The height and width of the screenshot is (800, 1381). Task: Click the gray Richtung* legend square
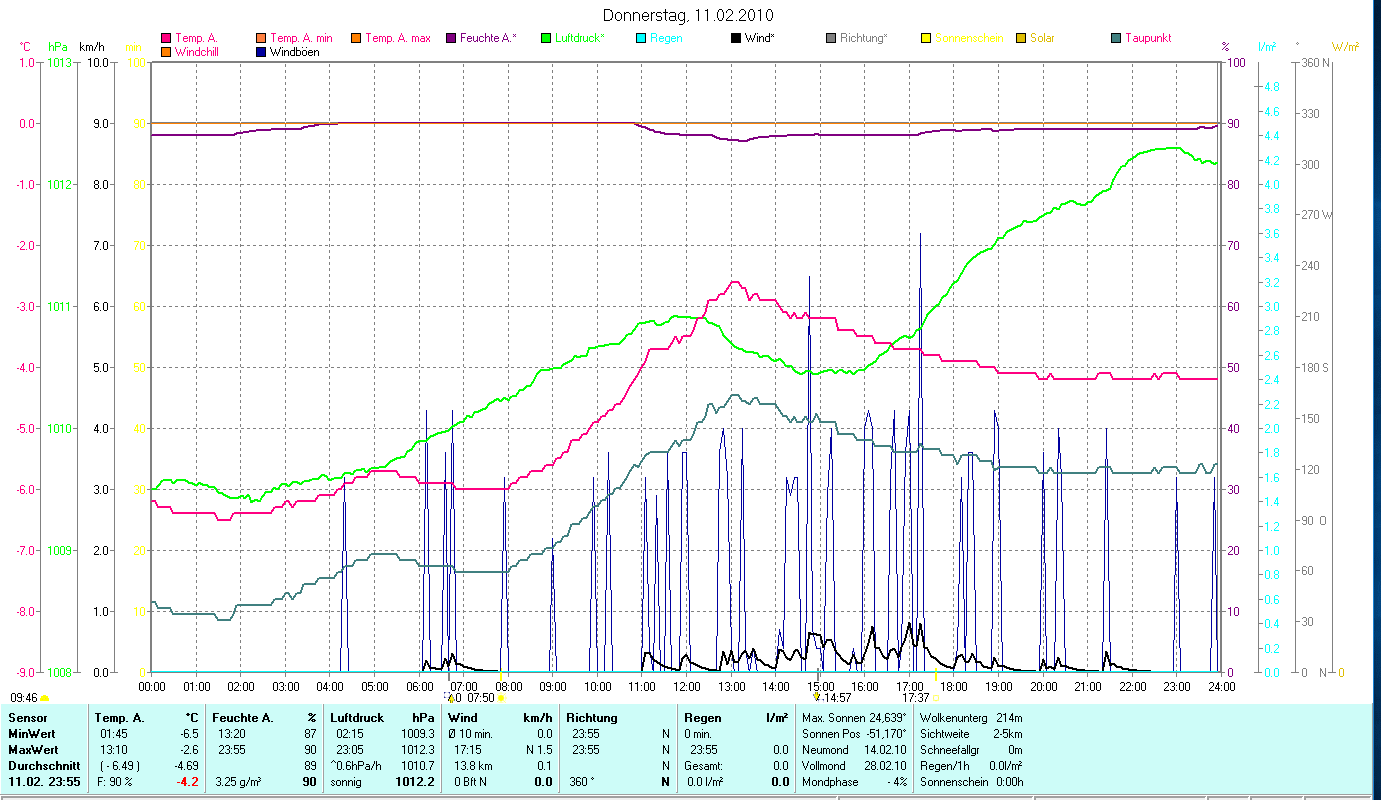831,39
